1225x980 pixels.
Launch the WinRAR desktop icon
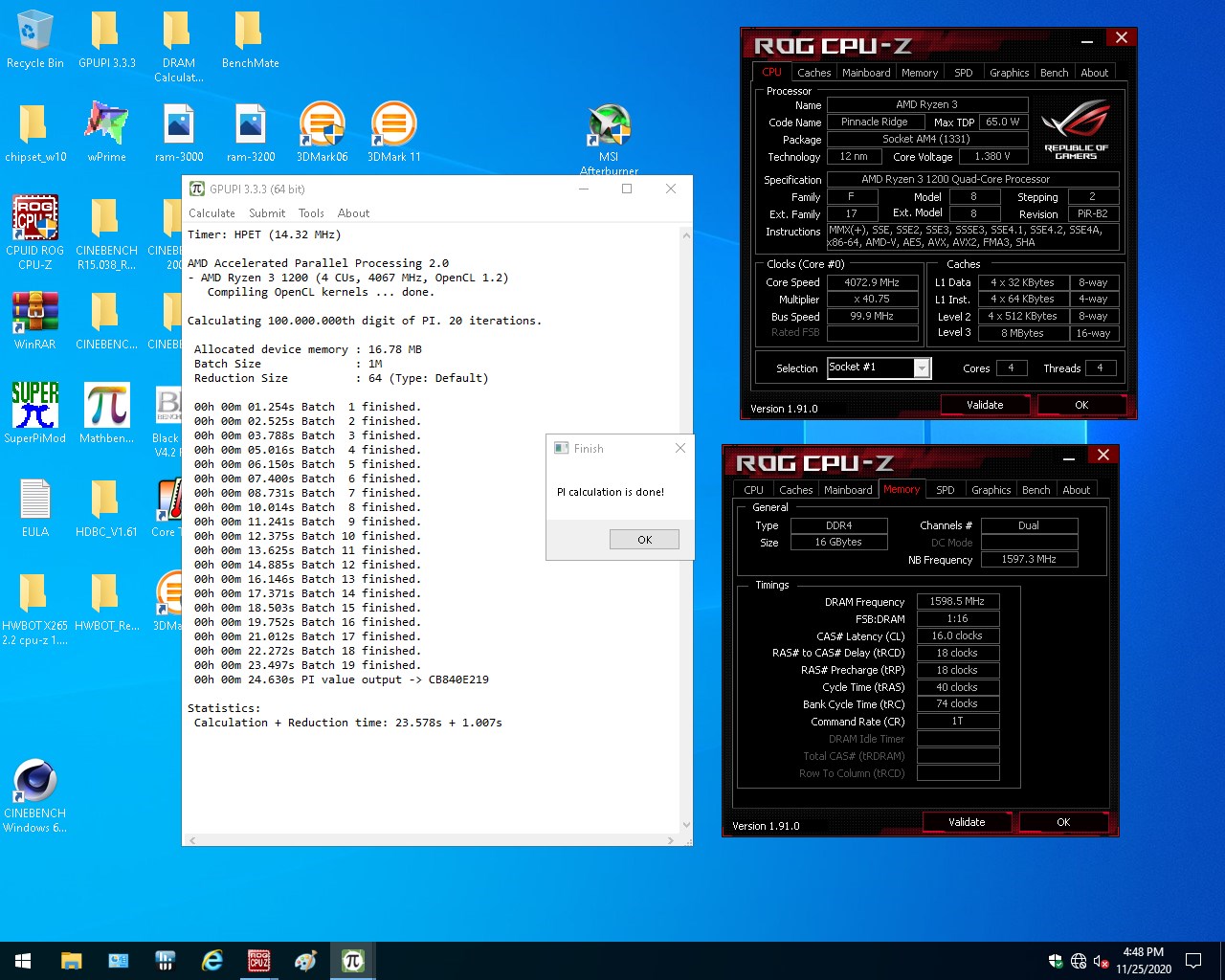pos(35,321)
